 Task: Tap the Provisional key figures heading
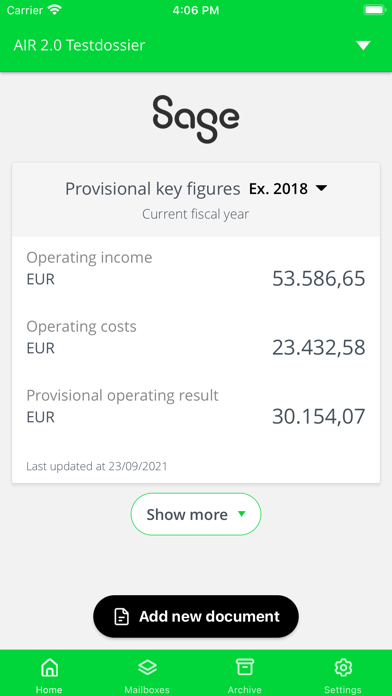(x=153, y=189)
